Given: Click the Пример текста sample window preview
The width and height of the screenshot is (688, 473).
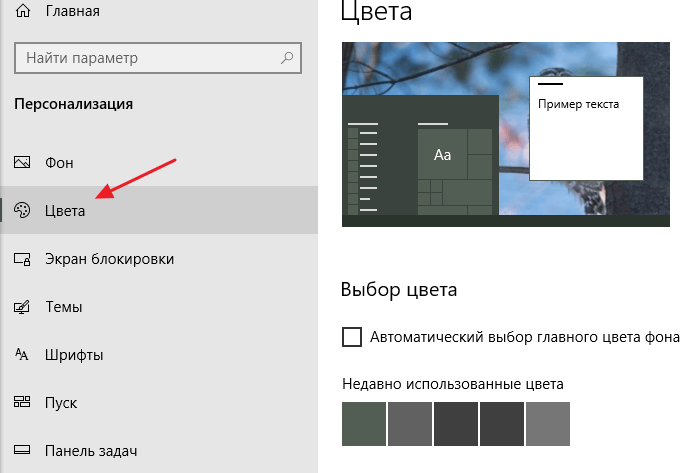Looking at the screenshot, I should [x=586, y=128].
